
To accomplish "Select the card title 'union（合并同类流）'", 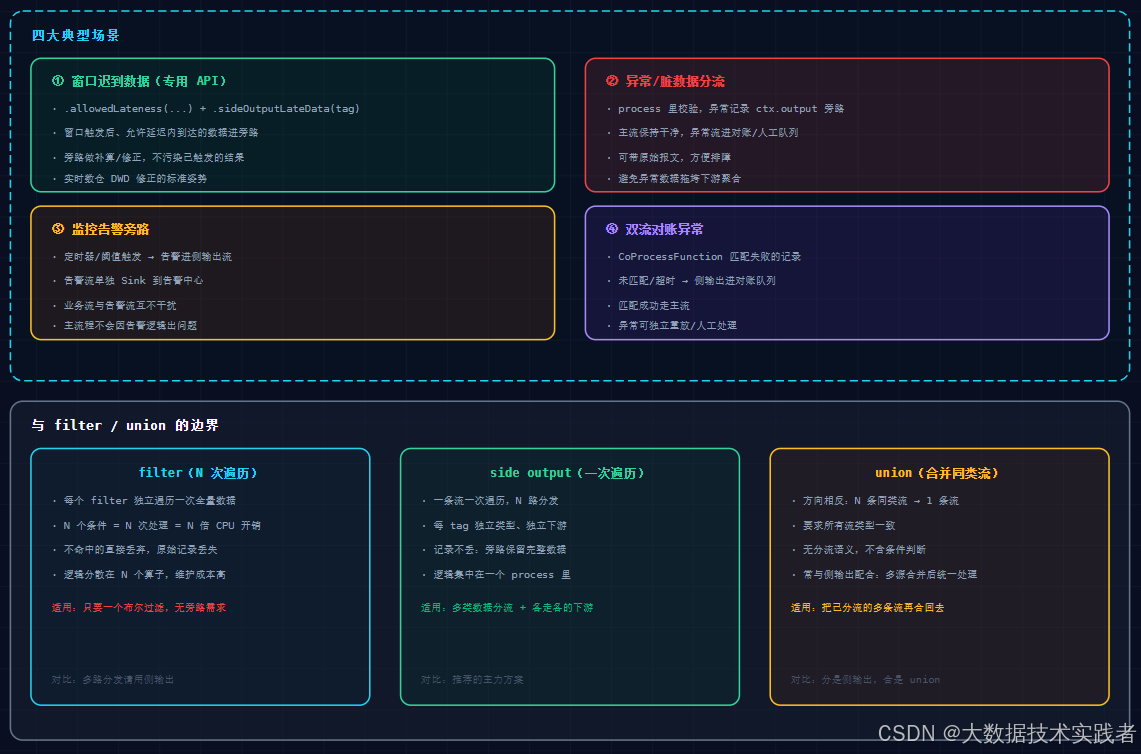I will tap(937, 473).
